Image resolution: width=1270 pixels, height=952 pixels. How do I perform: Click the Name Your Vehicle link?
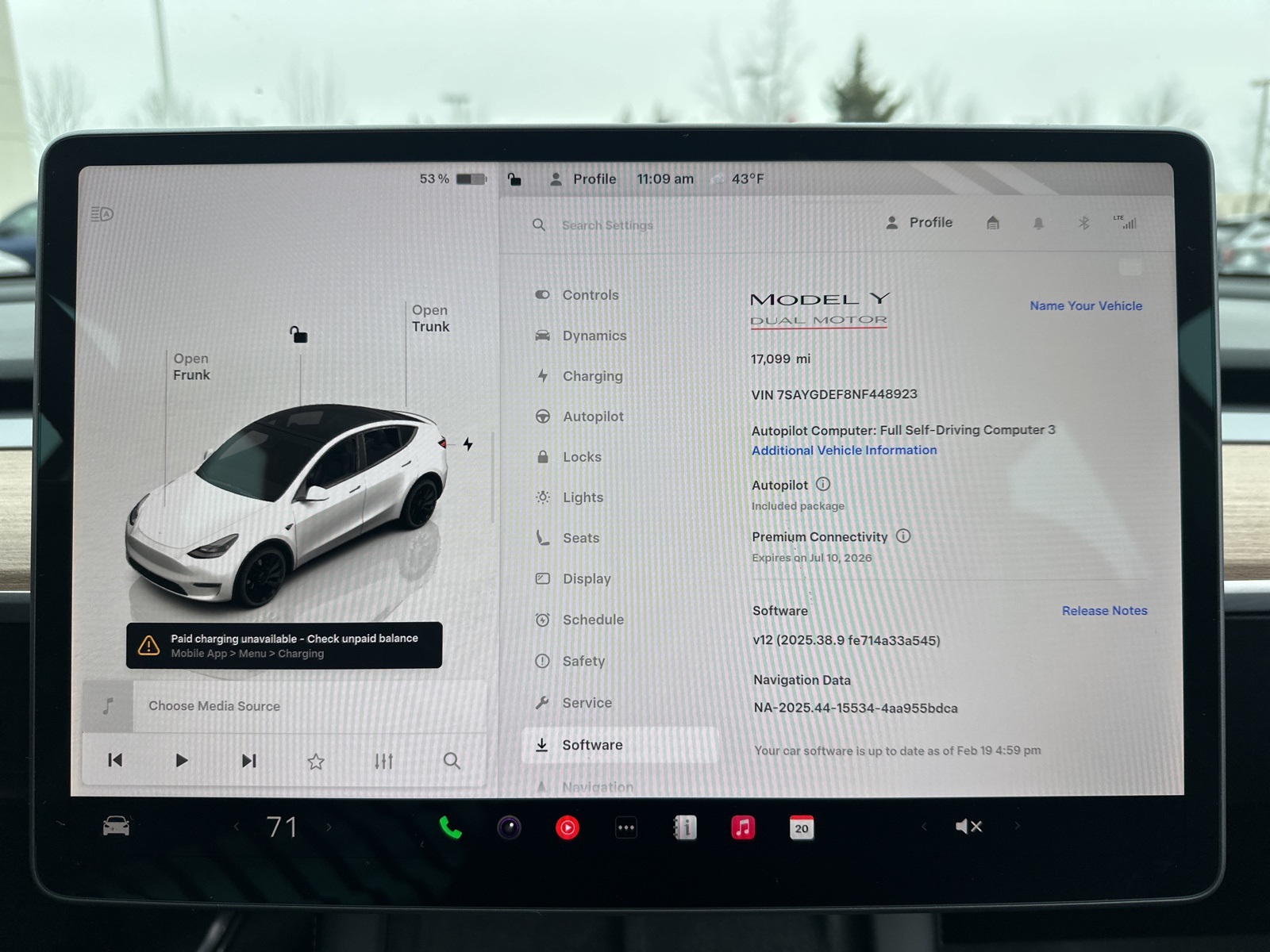1086,305
